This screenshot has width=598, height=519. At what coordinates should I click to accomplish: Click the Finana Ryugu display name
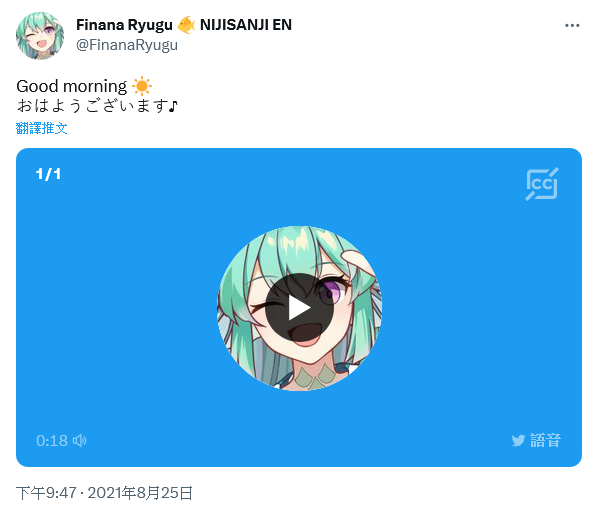coord(124,25)
